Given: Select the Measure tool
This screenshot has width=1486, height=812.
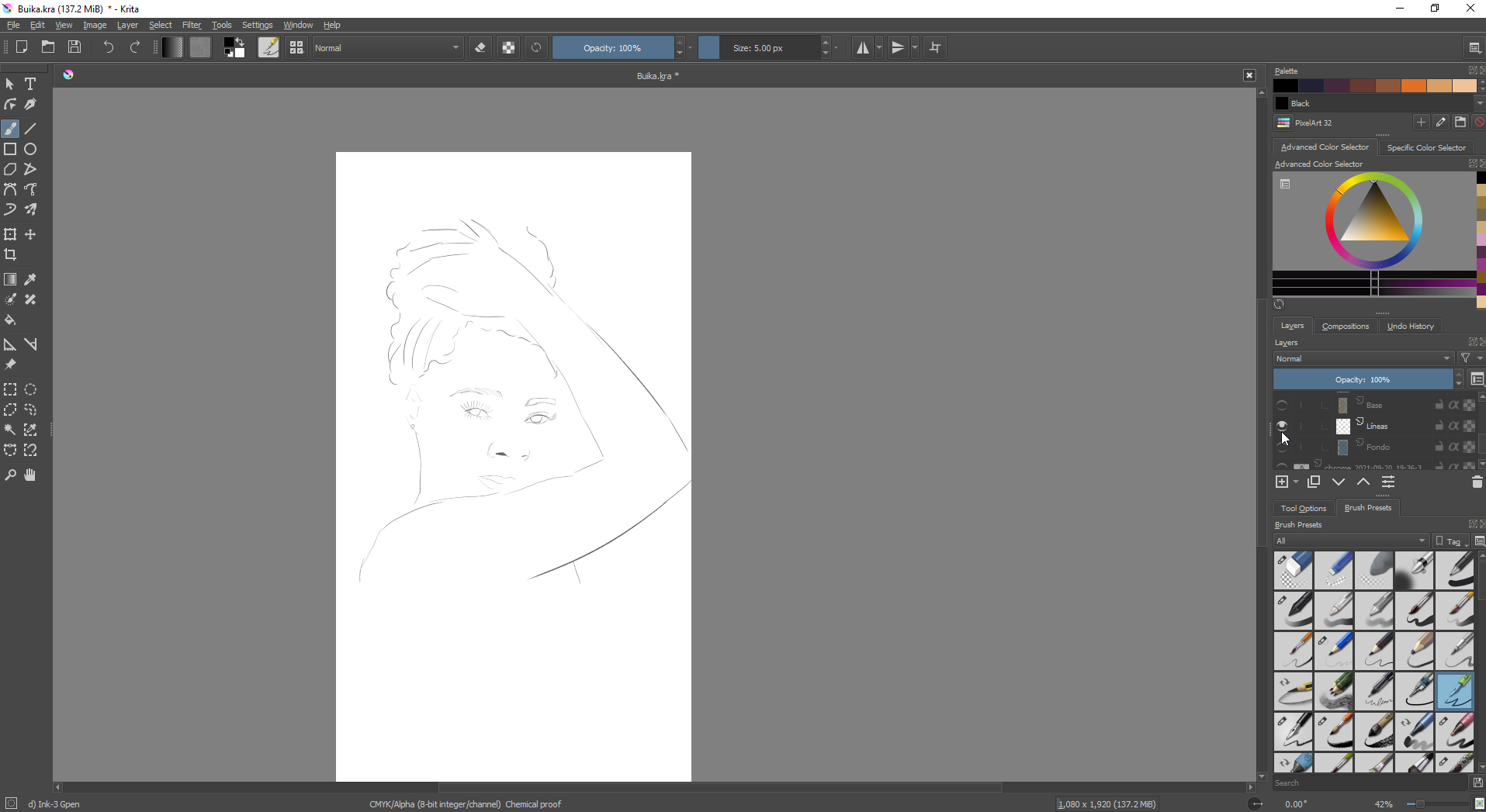Looking at the screenshot, I should (x=30, y=344).
